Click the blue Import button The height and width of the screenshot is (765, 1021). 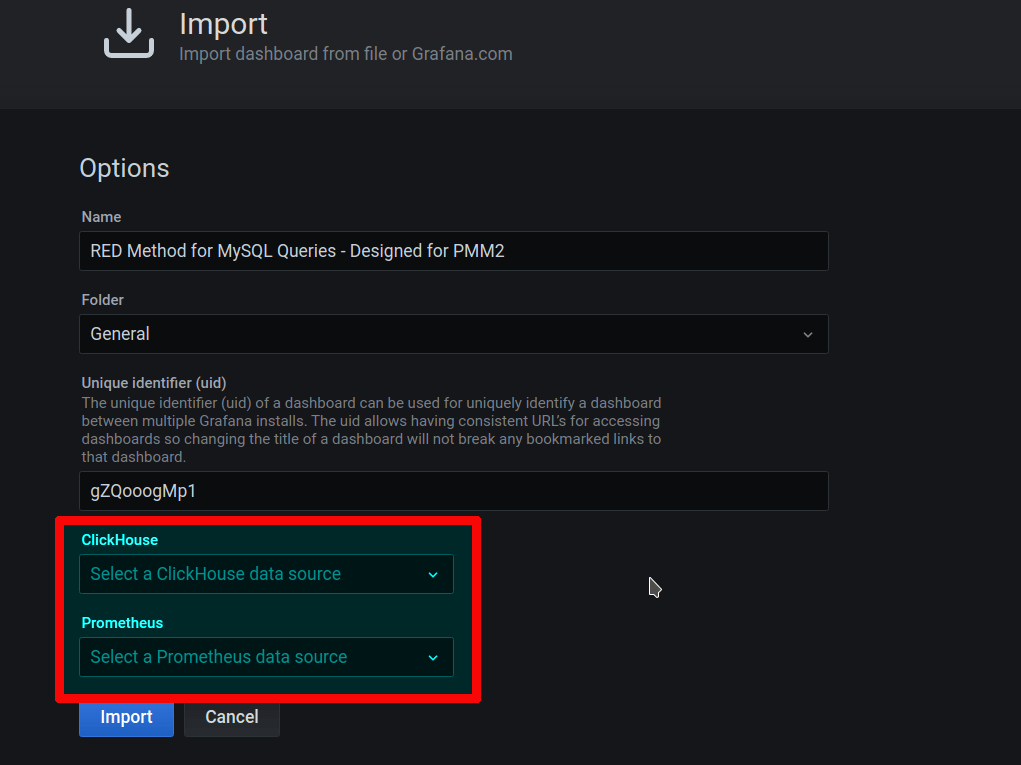126,717
